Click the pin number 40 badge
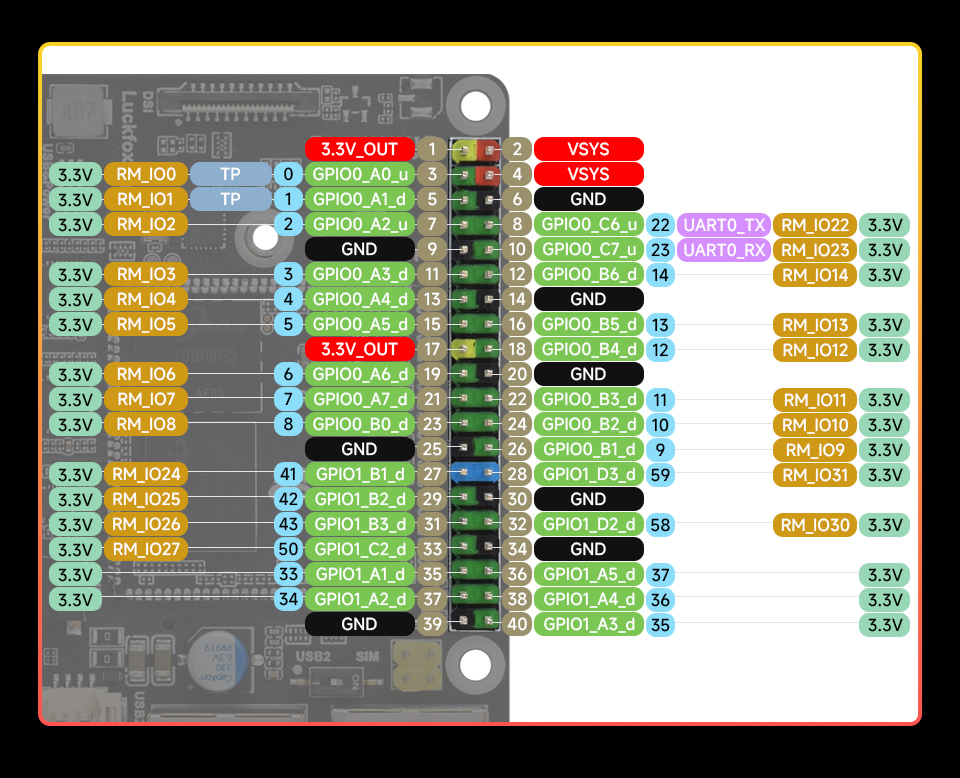Screen dimensions: 960x778 pyautogui.click(x=516, y=624)
